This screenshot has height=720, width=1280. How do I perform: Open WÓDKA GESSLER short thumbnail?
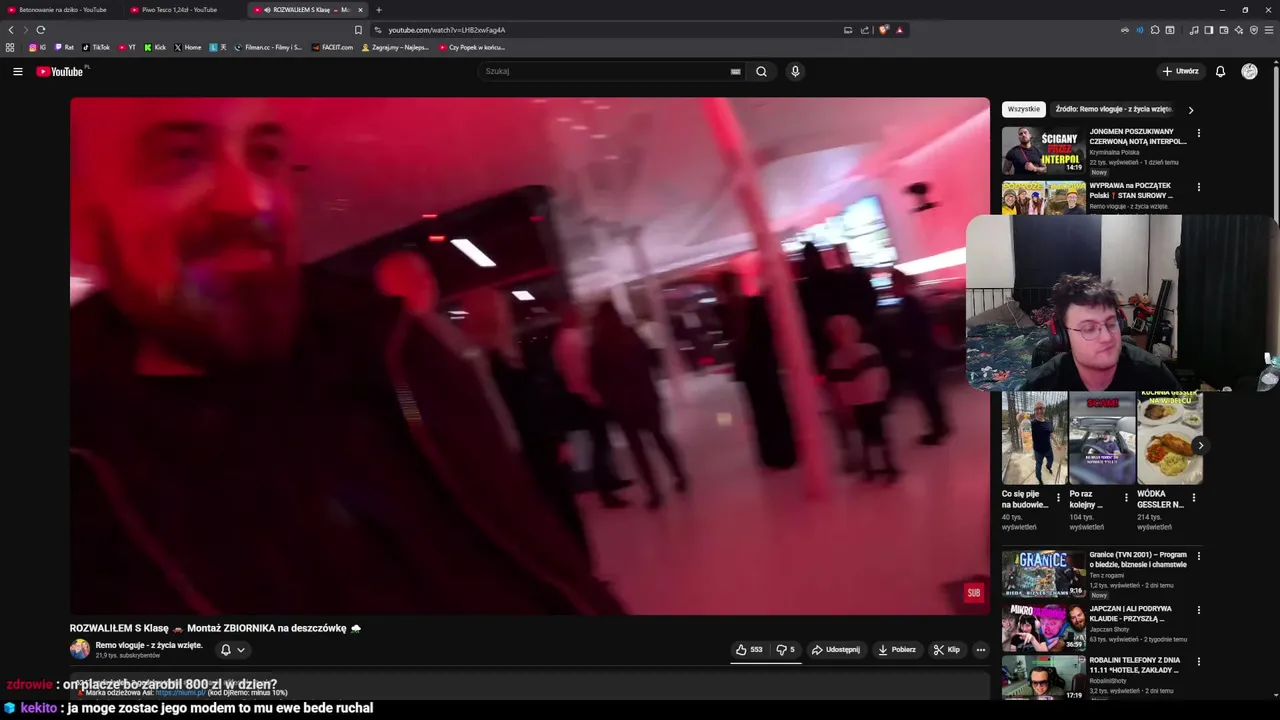(x=1169, y=437)
